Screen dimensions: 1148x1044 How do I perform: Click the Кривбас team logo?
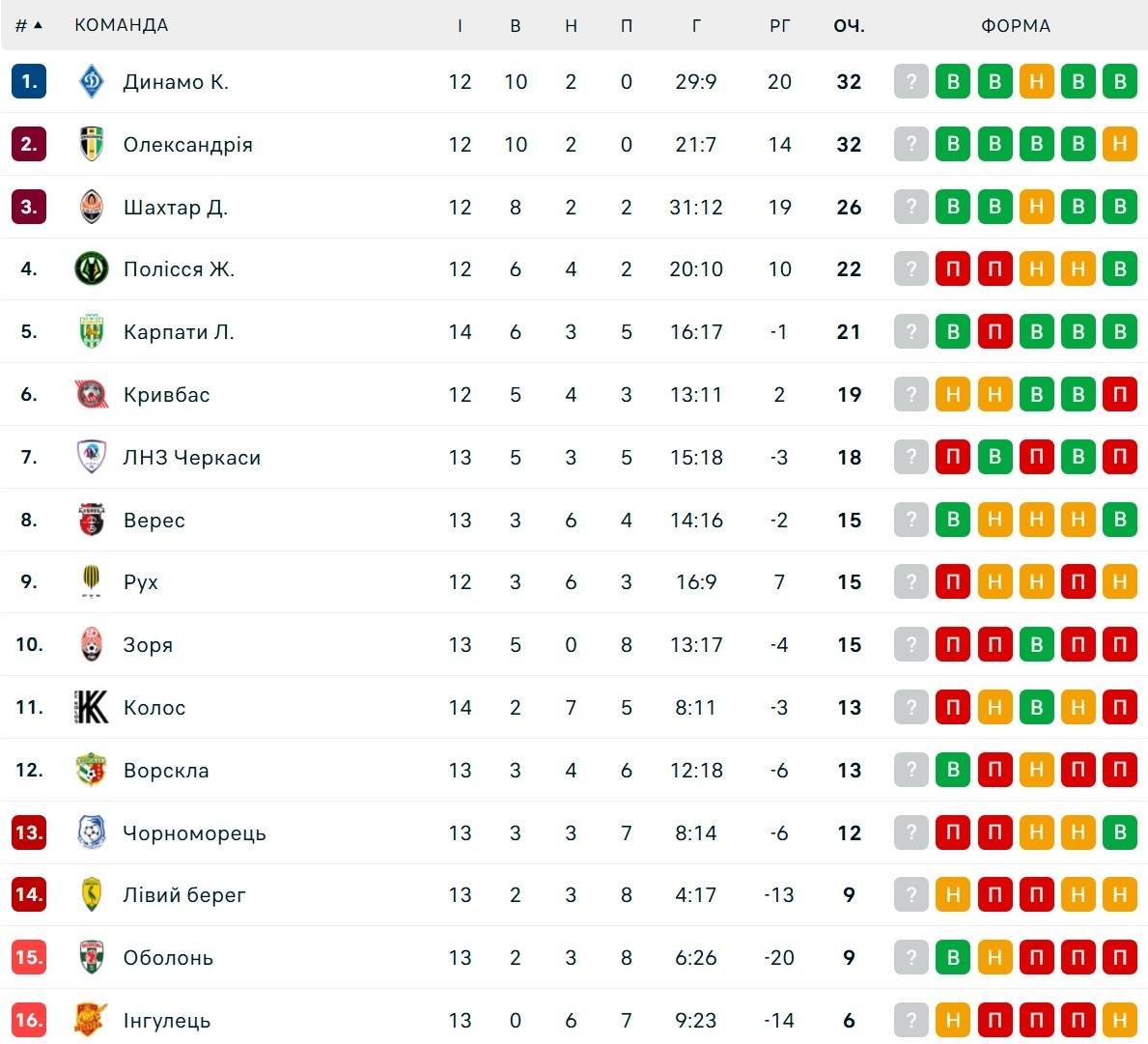pos(92,394)
